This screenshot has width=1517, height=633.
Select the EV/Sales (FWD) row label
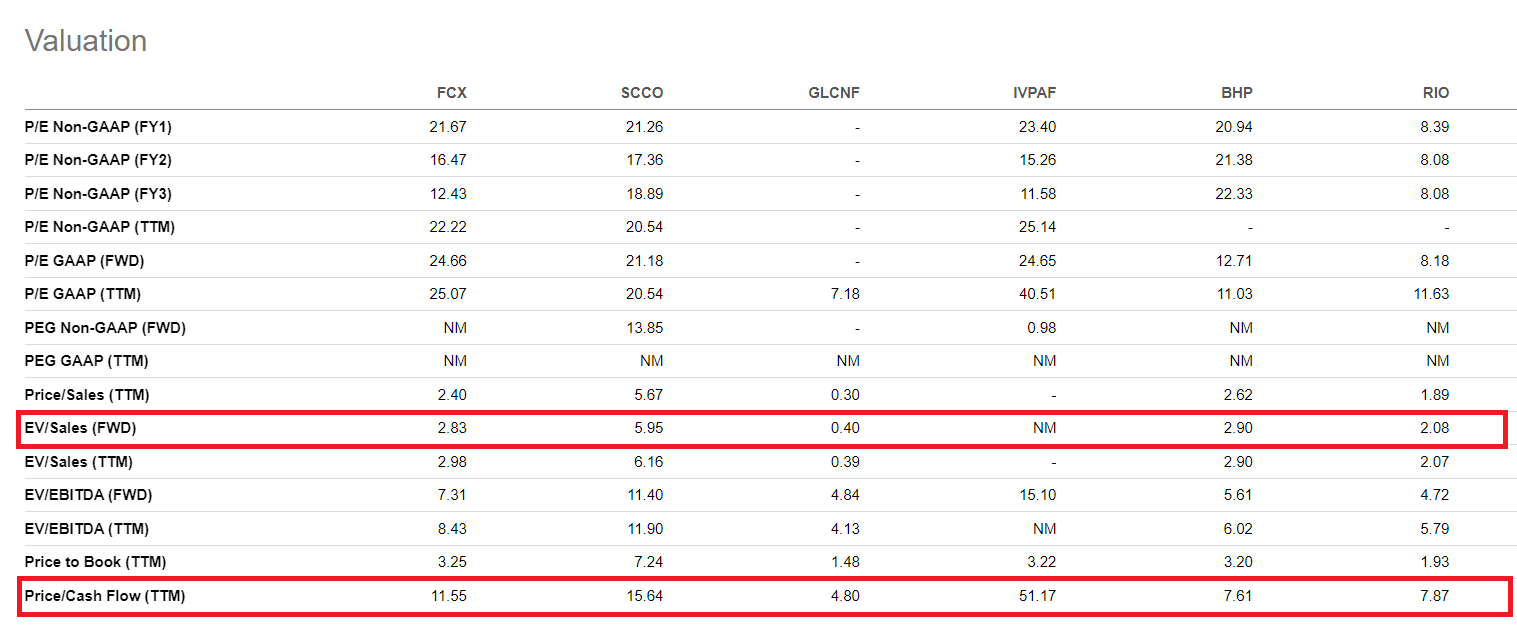click(x=80, y=428)
